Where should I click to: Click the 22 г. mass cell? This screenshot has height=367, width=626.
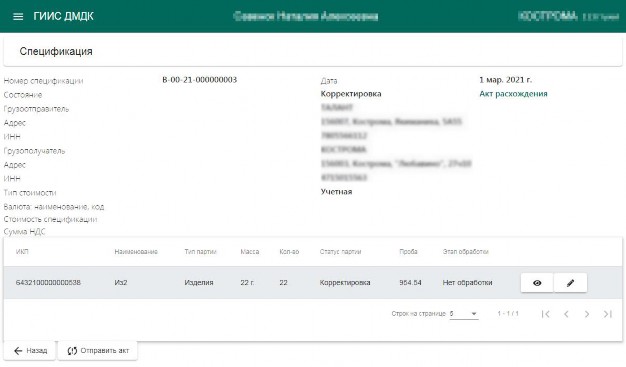(247, 283)
